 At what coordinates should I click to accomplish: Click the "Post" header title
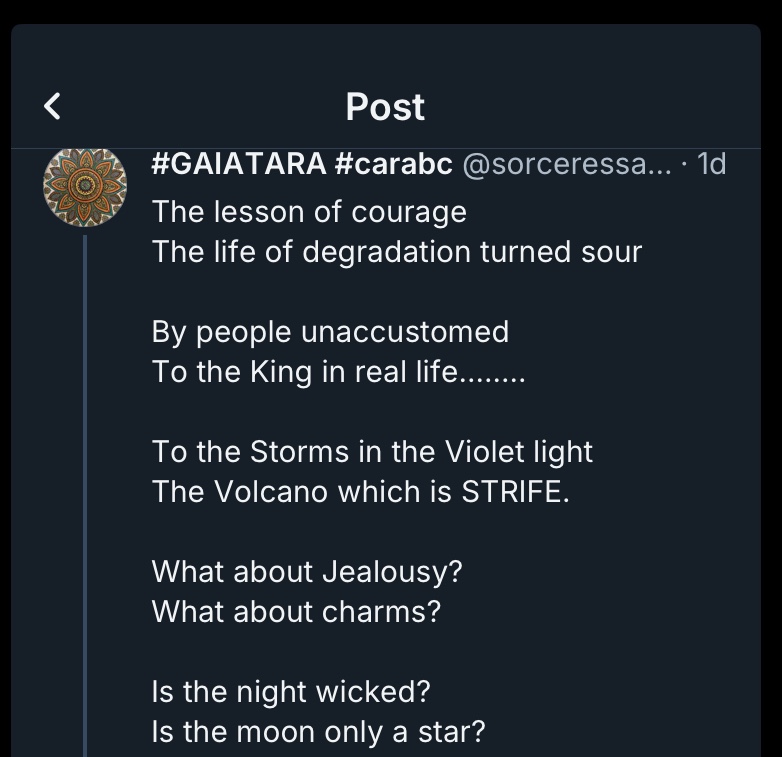[385, 106]
